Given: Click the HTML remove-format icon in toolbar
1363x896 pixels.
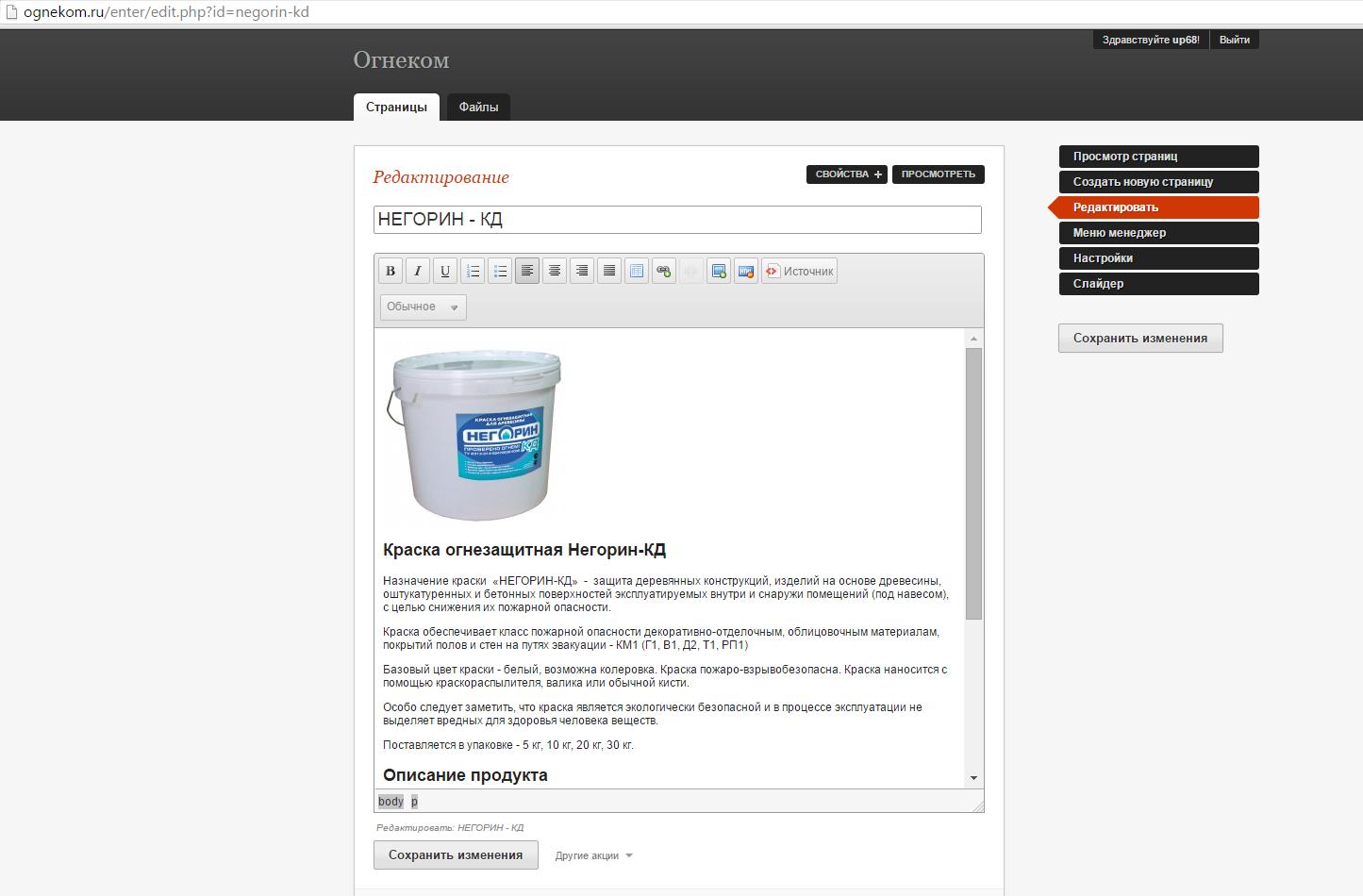Looking at the screenshot, I should tap(746, 272).
